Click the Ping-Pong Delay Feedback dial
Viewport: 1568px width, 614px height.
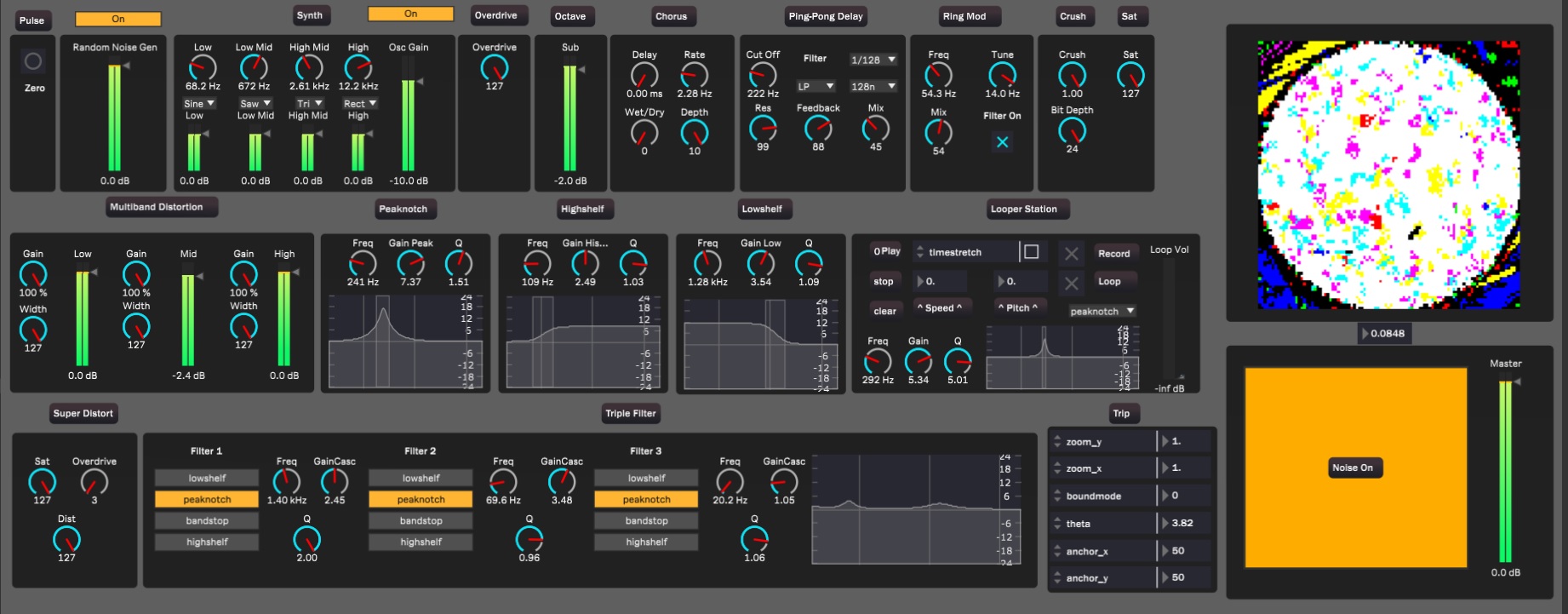click(x=818, y=129)
